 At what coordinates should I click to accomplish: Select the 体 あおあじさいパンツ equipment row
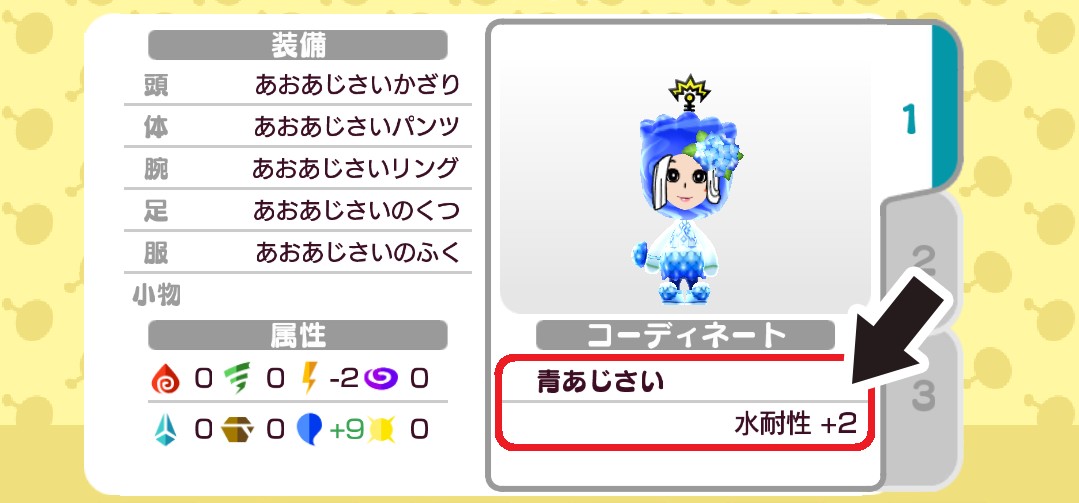298,127
